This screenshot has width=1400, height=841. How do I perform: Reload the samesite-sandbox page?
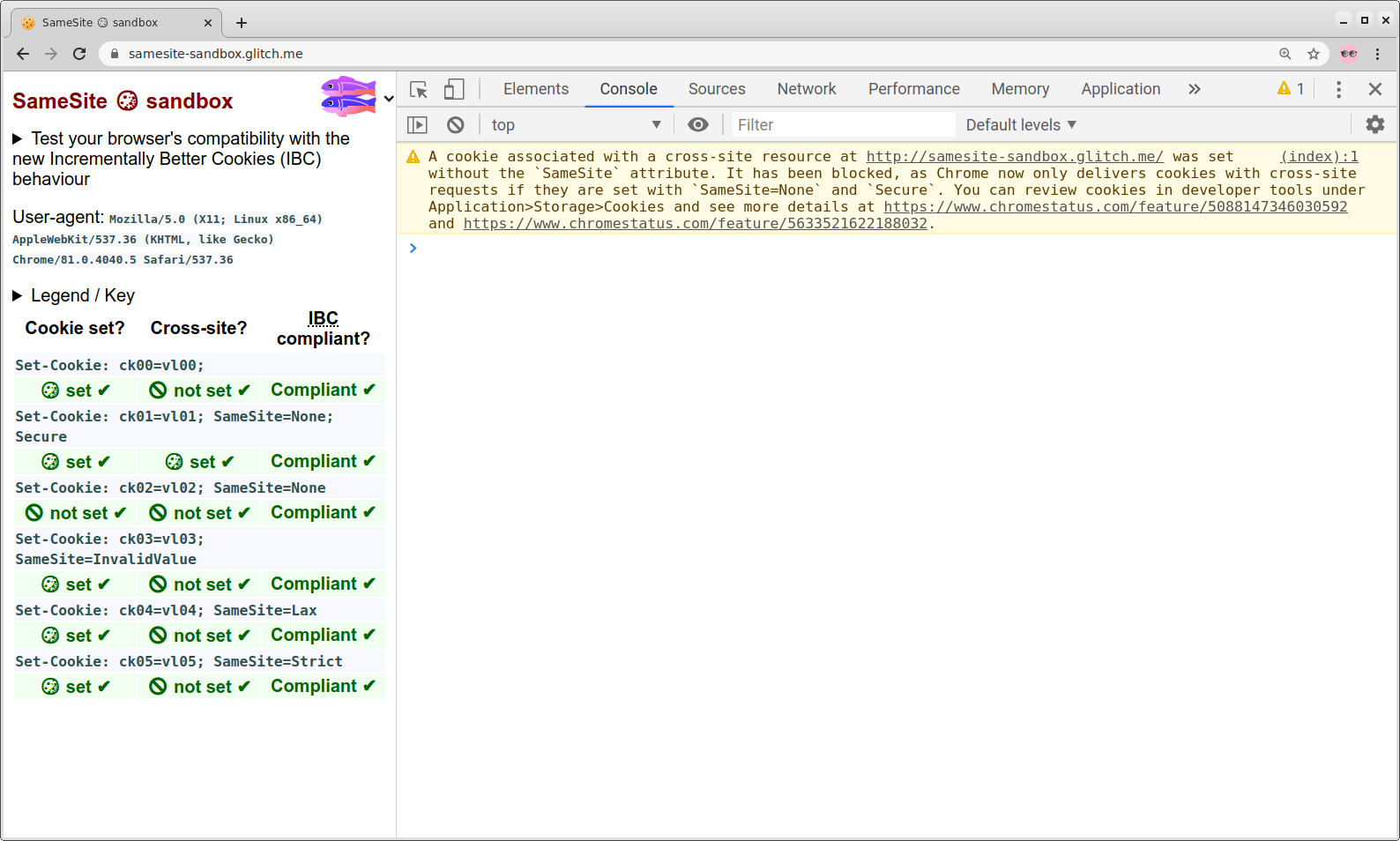coord(79,54)
